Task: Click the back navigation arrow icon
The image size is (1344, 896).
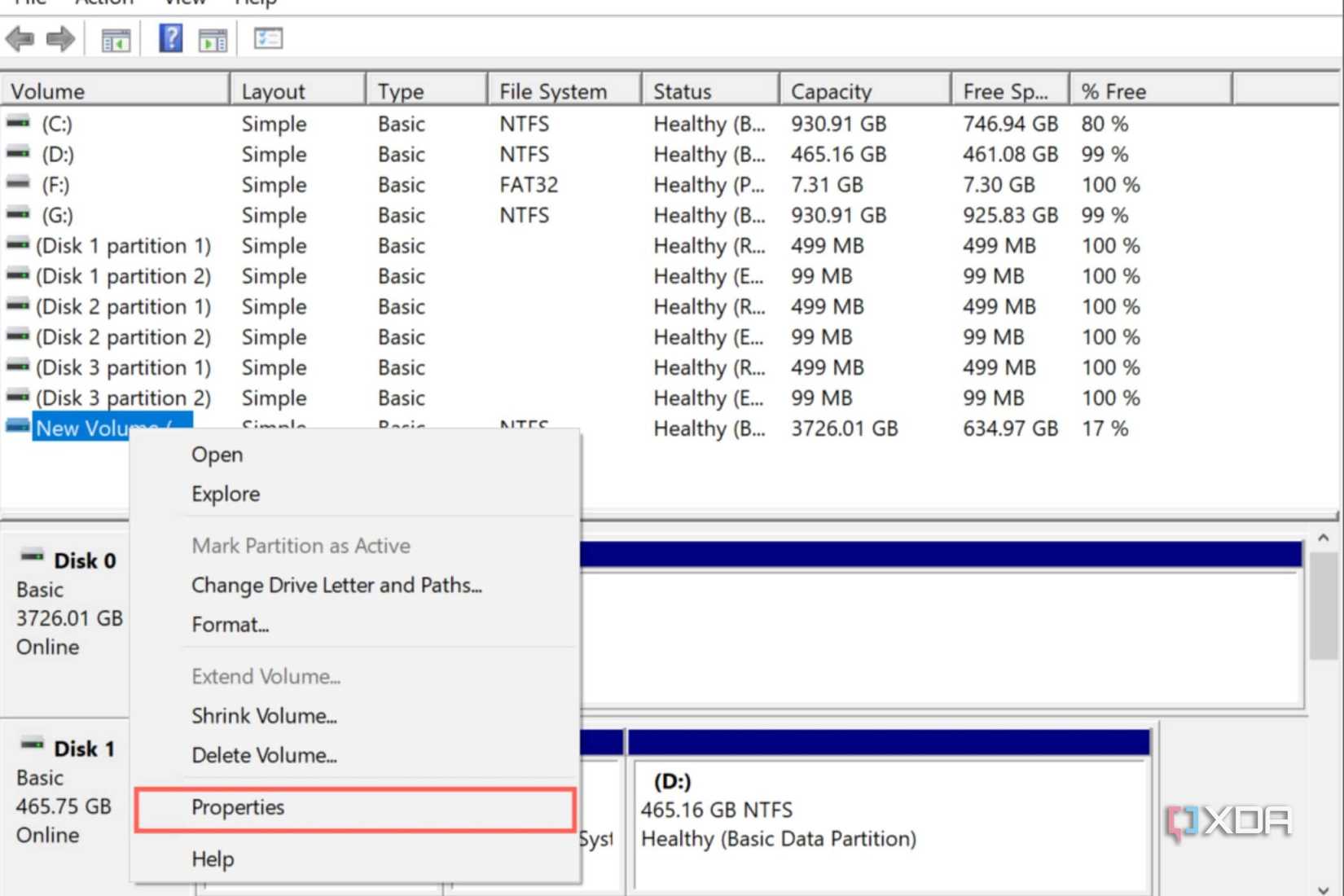Action: click(x=20, y=38)
